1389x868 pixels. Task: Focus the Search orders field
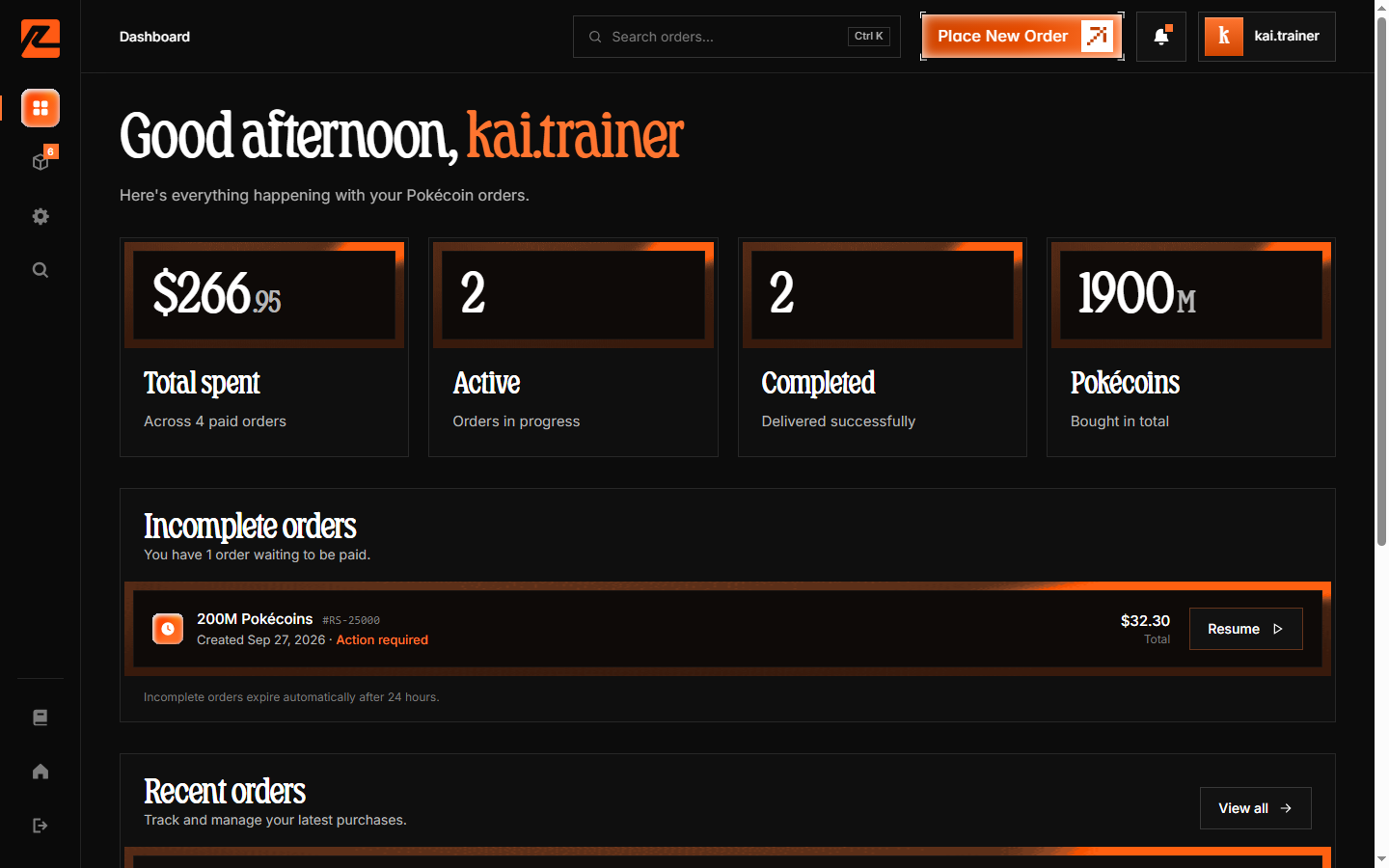pyautogui.click(x=737, y=37)
